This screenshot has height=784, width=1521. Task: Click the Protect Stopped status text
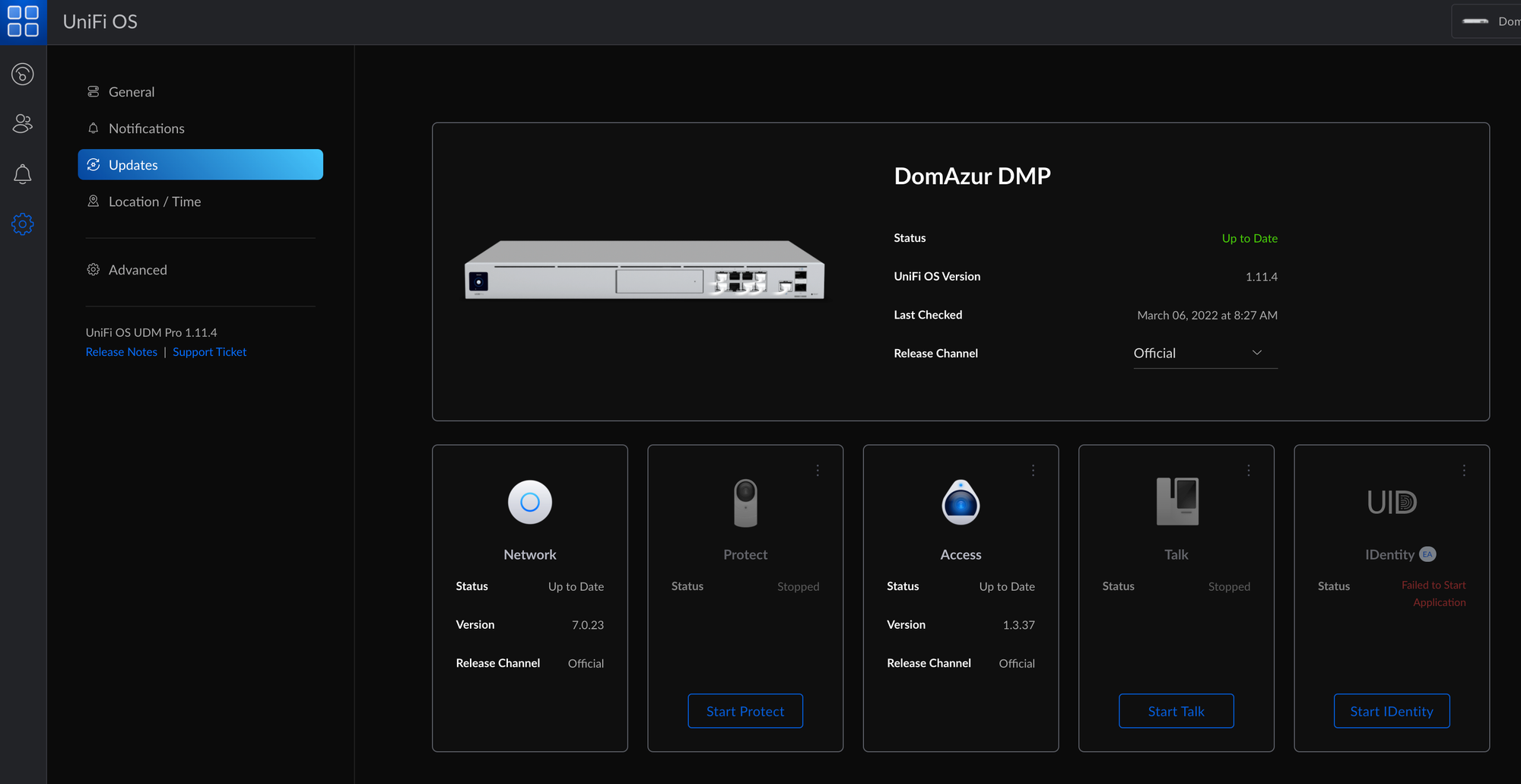click(799, 587)
